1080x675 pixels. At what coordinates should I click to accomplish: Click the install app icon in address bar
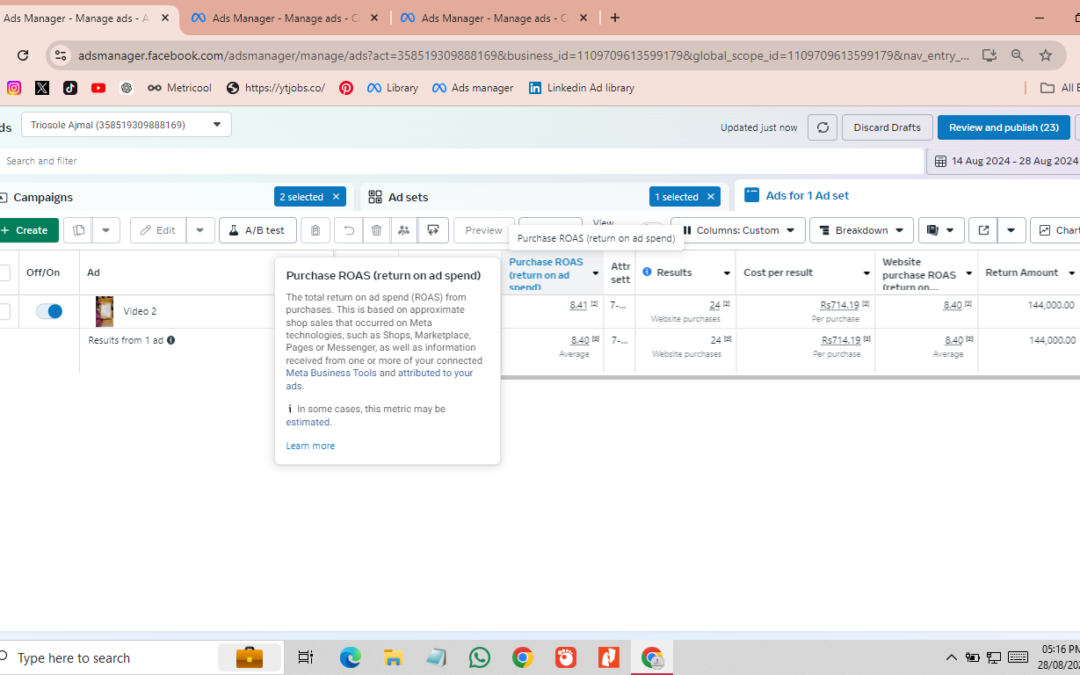[x=989, y=55]
